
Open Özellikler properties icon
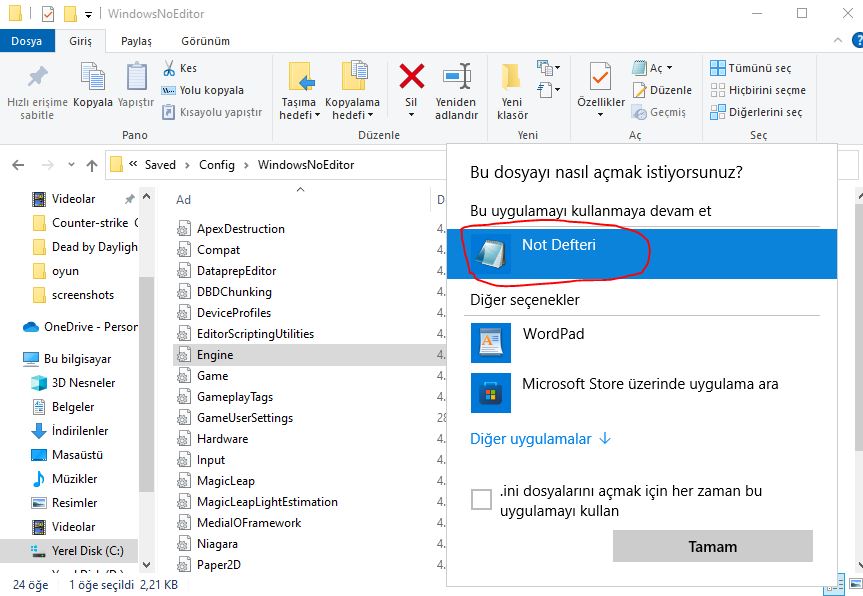pos(600,76)
